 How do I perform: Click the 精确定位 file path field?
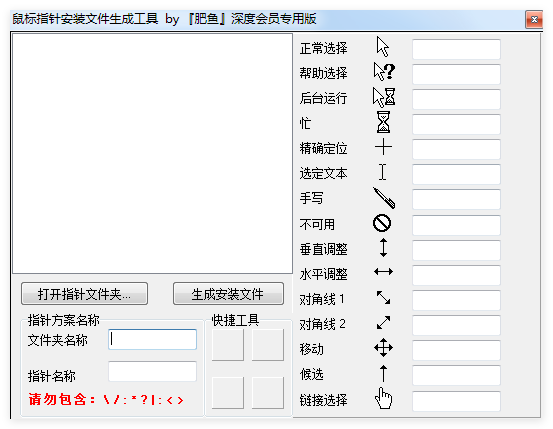pyautogui.click(x=456, y=149)
